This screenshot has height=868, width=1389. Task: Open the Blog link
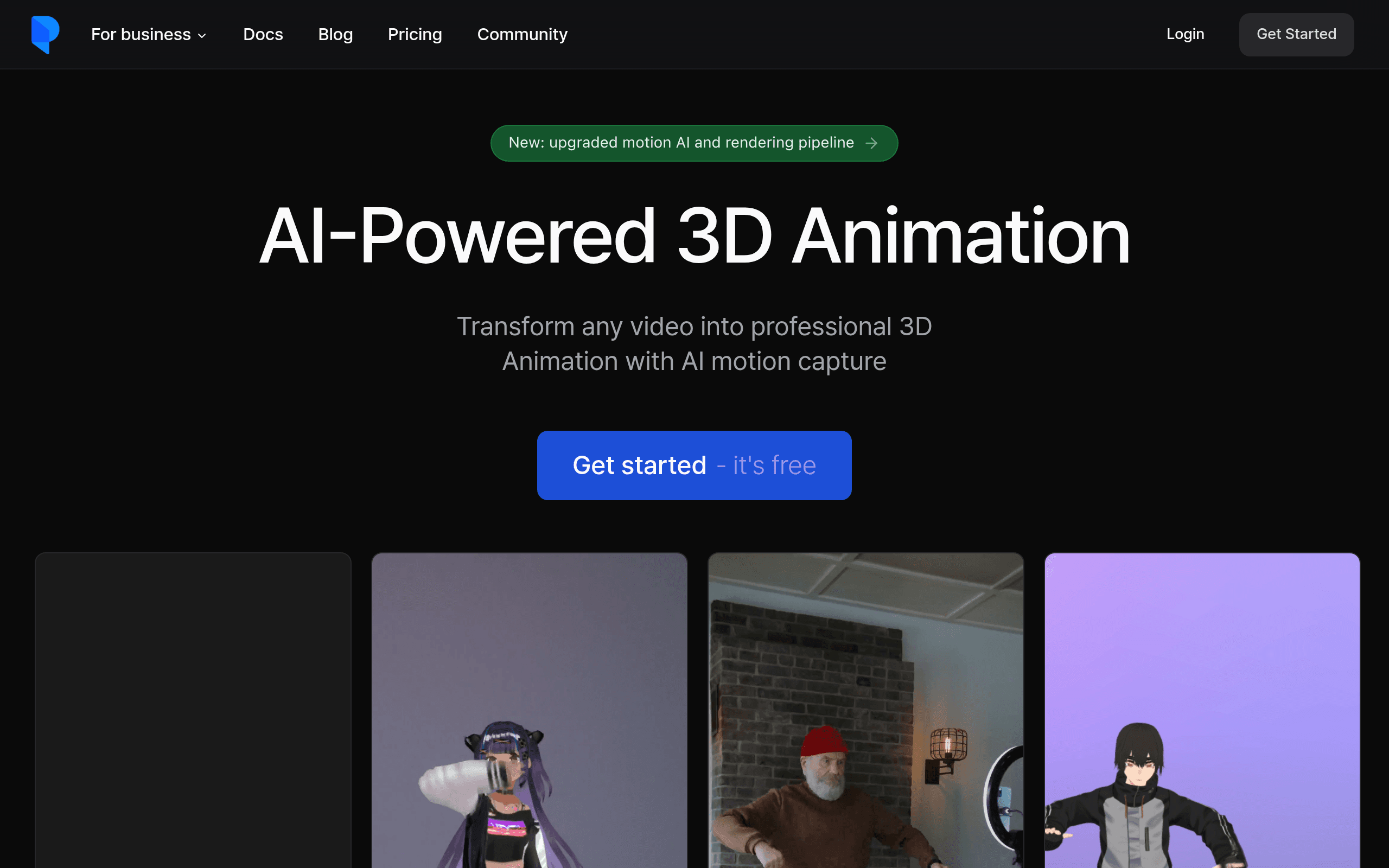pyautogui.click(x=335, y=34)
